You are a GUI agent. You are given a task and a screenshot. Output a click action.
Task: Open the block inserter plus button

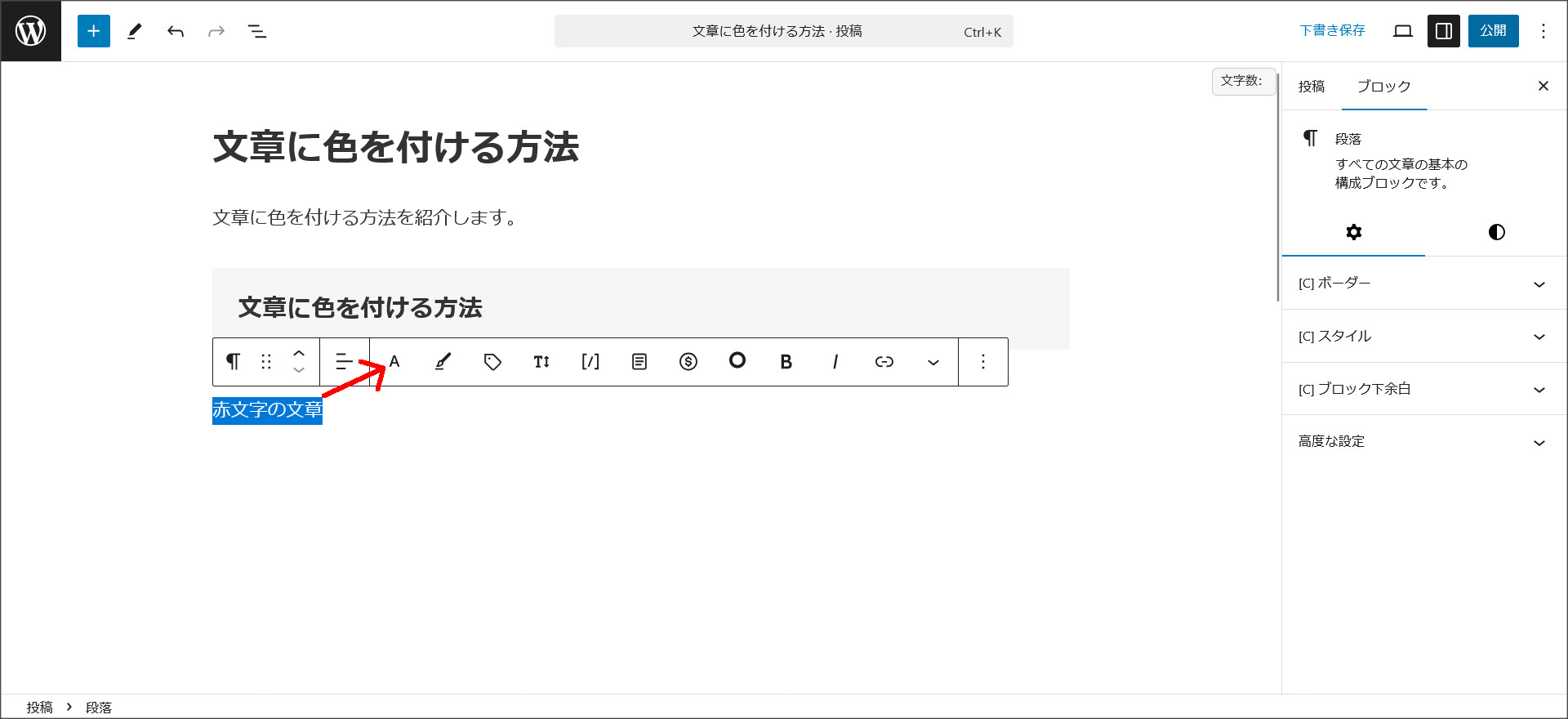click(x=94, y=31)
